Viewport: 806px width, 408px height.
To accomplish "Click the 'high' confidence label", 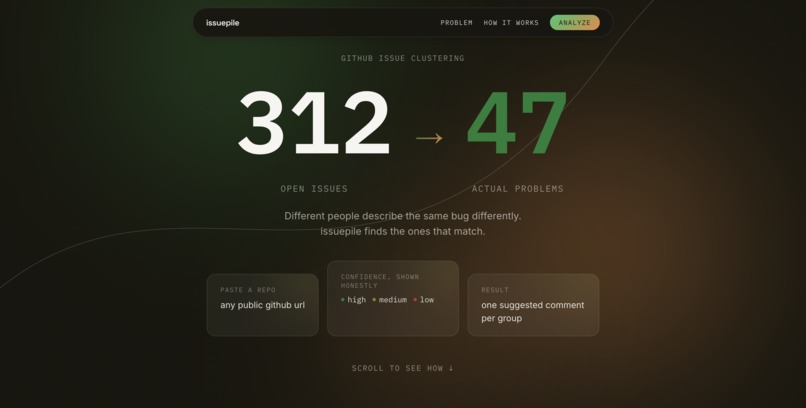I will 357,300.
